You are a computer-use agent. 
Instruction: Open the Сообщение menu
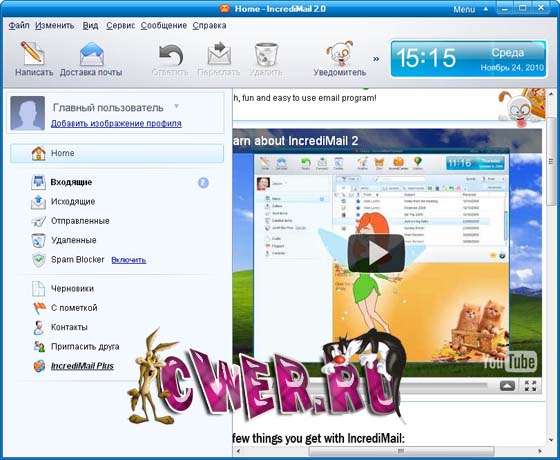164,25
